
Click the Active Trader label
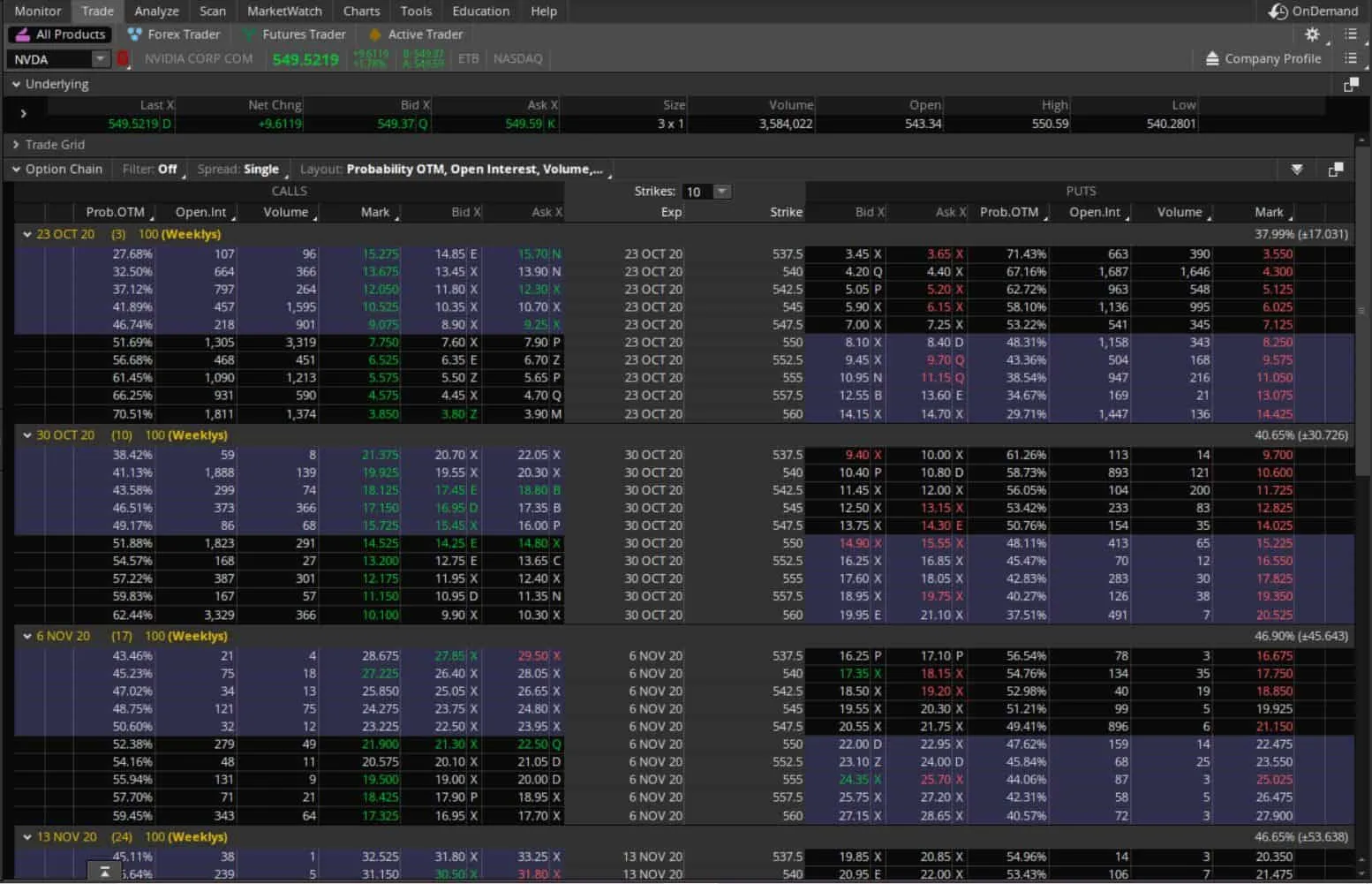(425, 34)
